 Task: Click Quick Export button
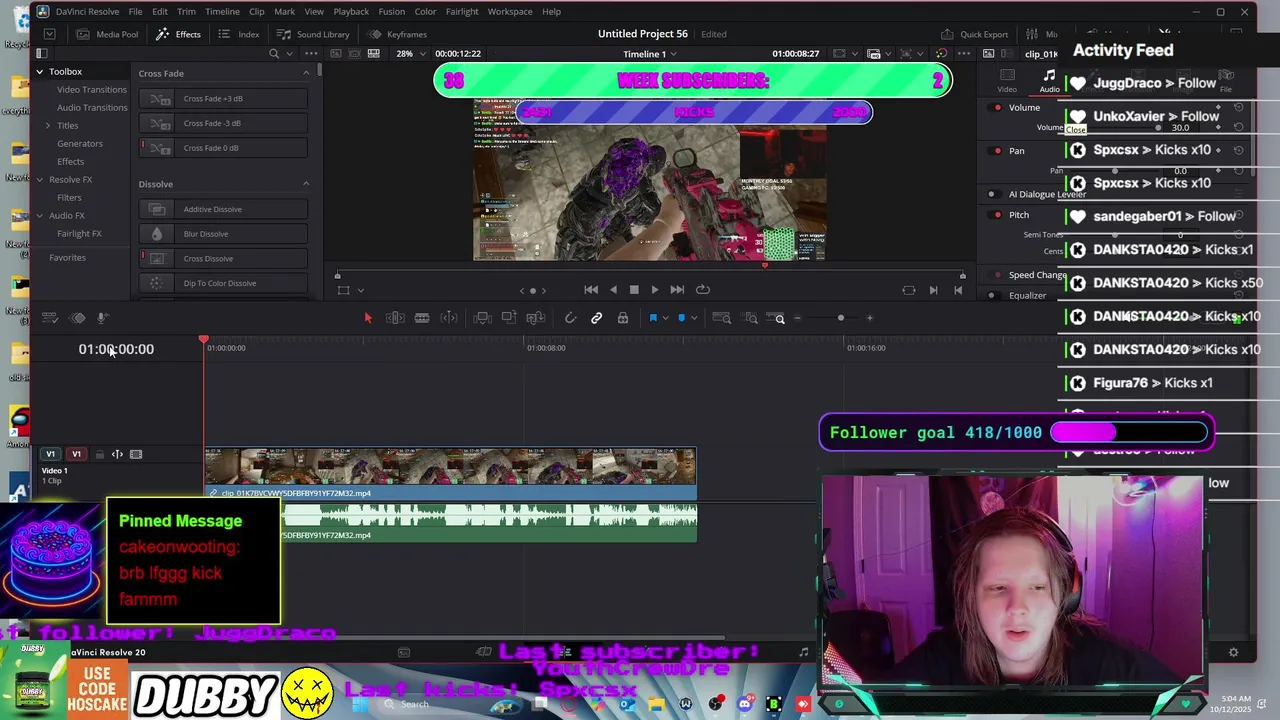point(976,34)
